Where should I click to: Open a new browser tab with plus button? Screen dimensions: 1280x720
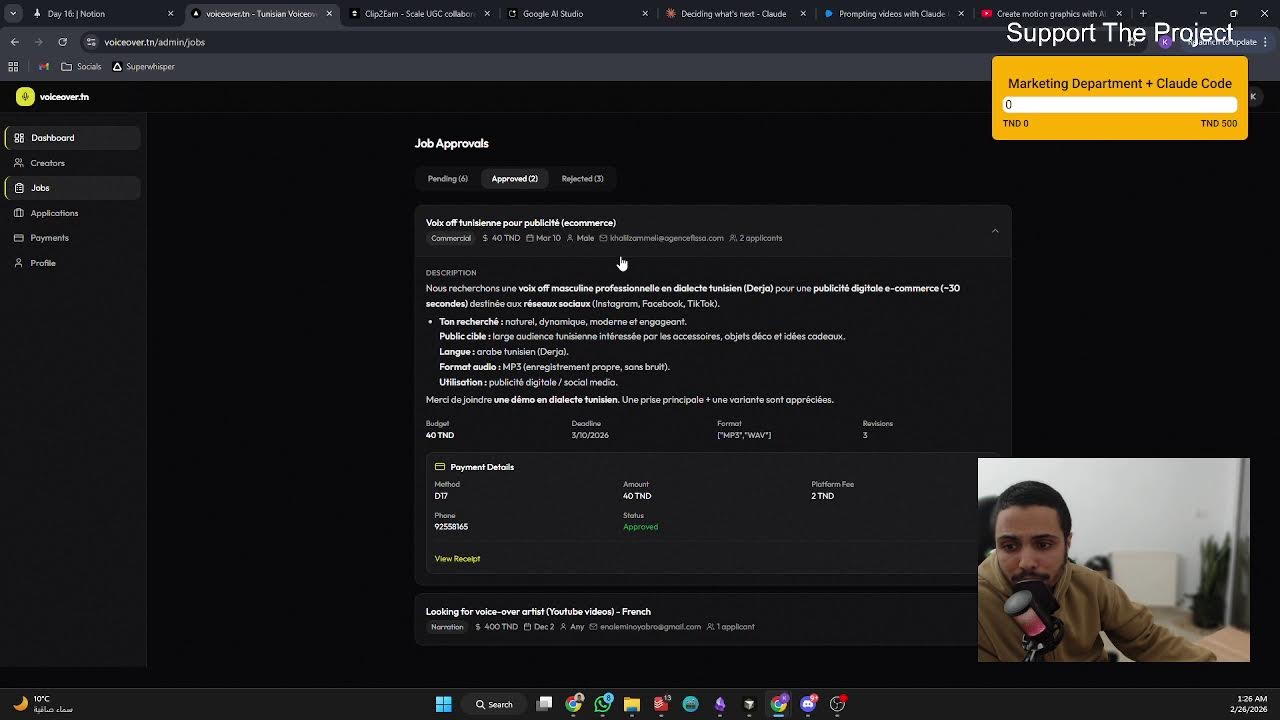1143,14
